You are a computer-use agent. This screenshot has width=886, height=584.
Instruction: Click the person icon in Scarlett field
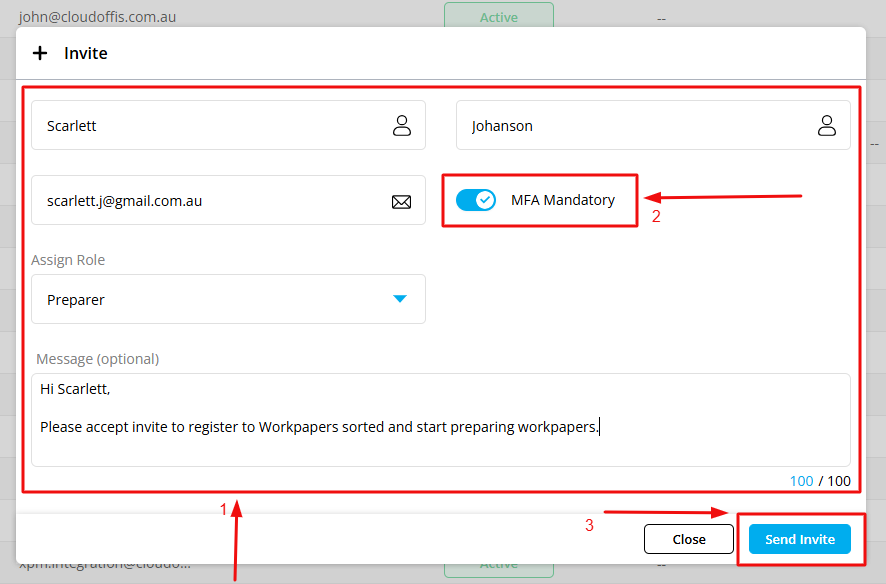[x=401, y=126]
